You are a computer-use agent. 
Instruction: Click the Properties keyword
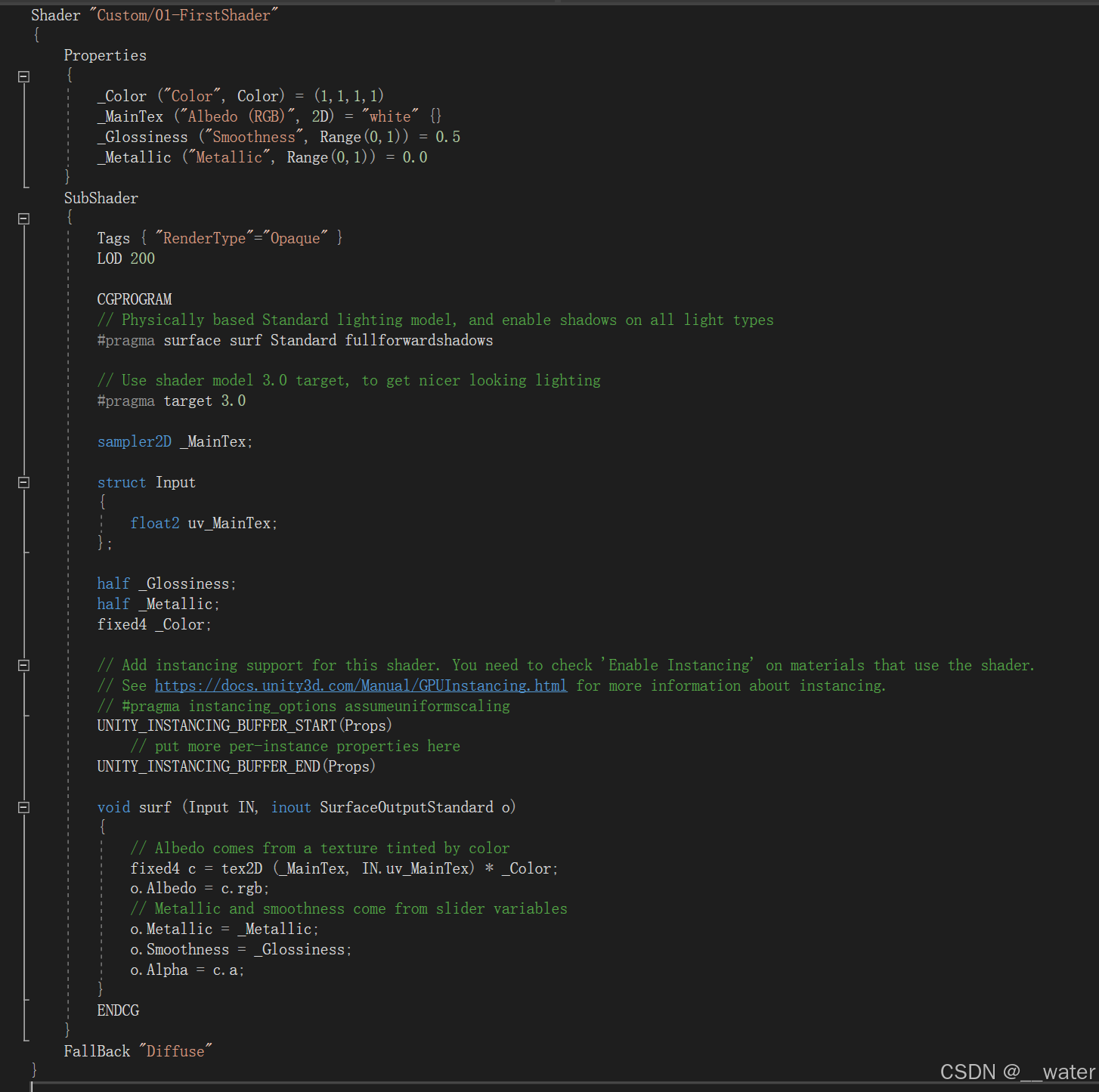(x=105, y=55)
